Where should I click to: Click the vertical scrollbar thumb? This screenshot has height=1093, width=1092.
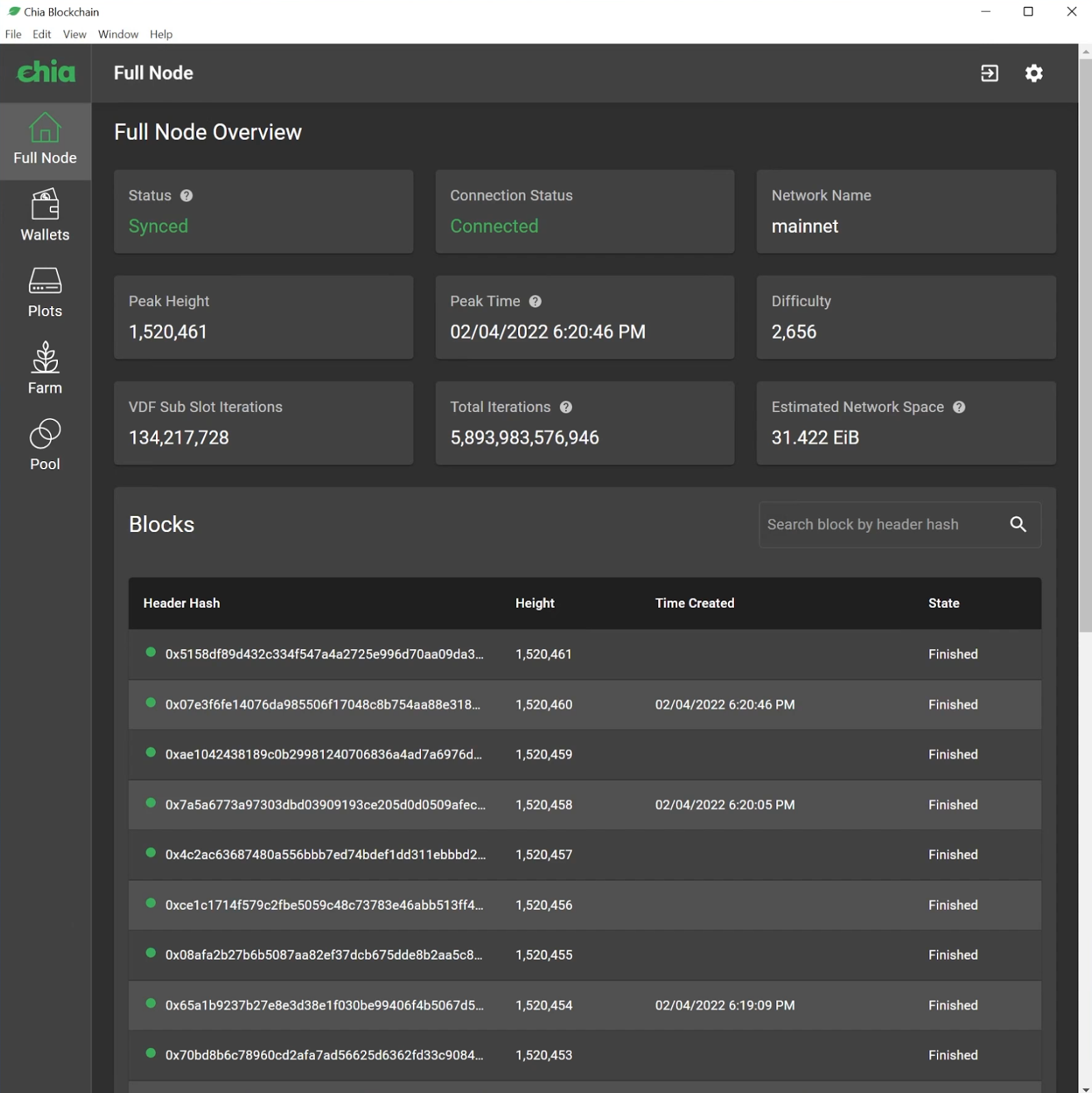pos(1085,345)
